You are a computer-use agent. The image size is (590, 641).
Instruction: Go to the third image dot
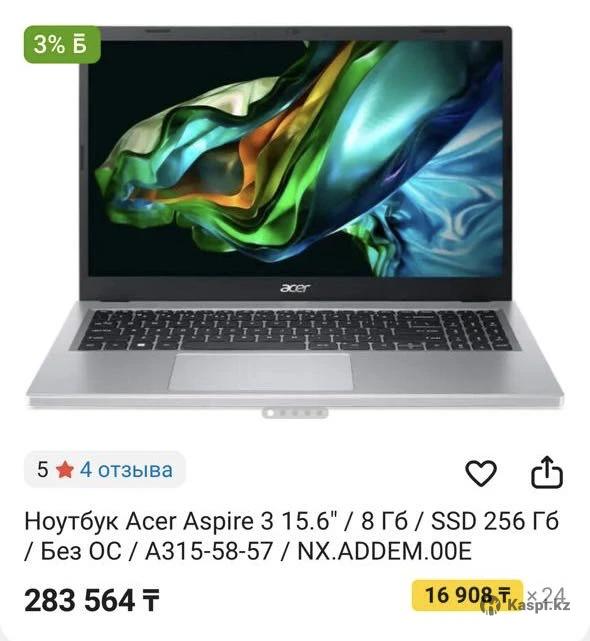295,413
